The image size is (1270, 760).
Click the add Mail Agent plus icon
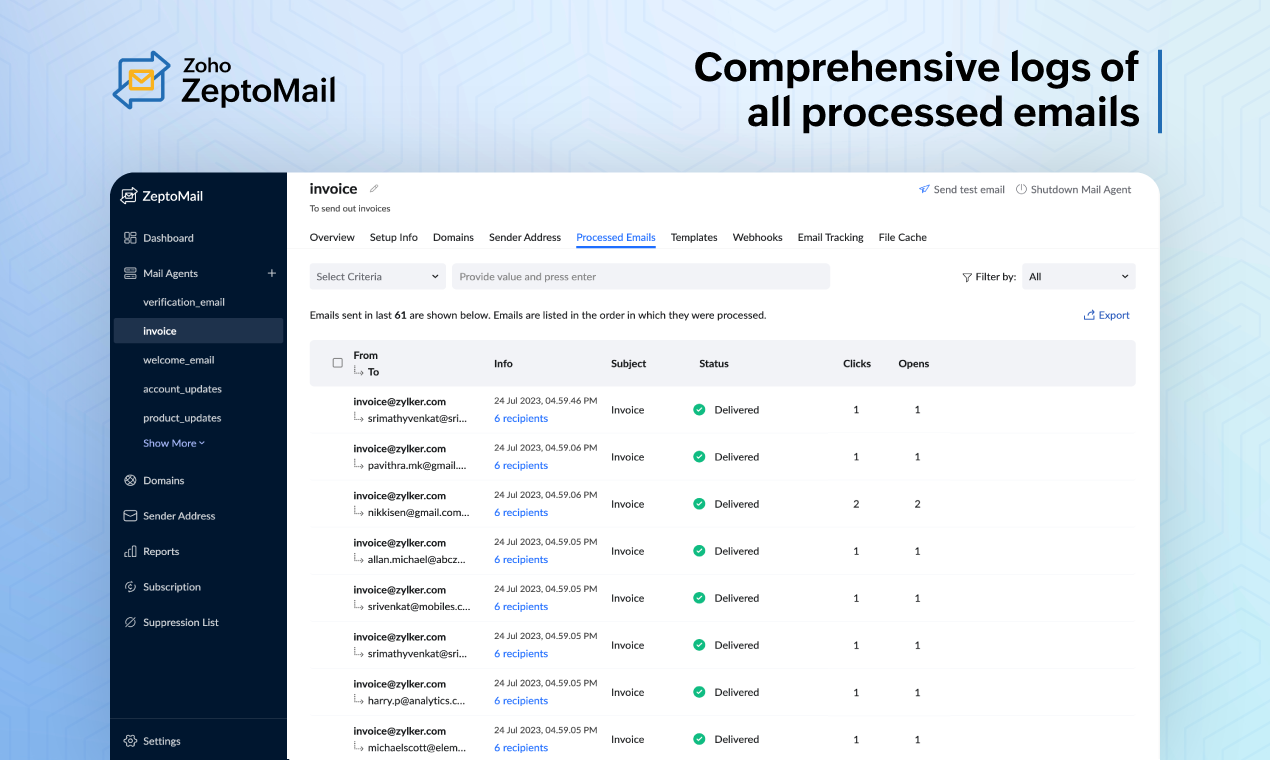pyautogui.click(x=271, y=272)
